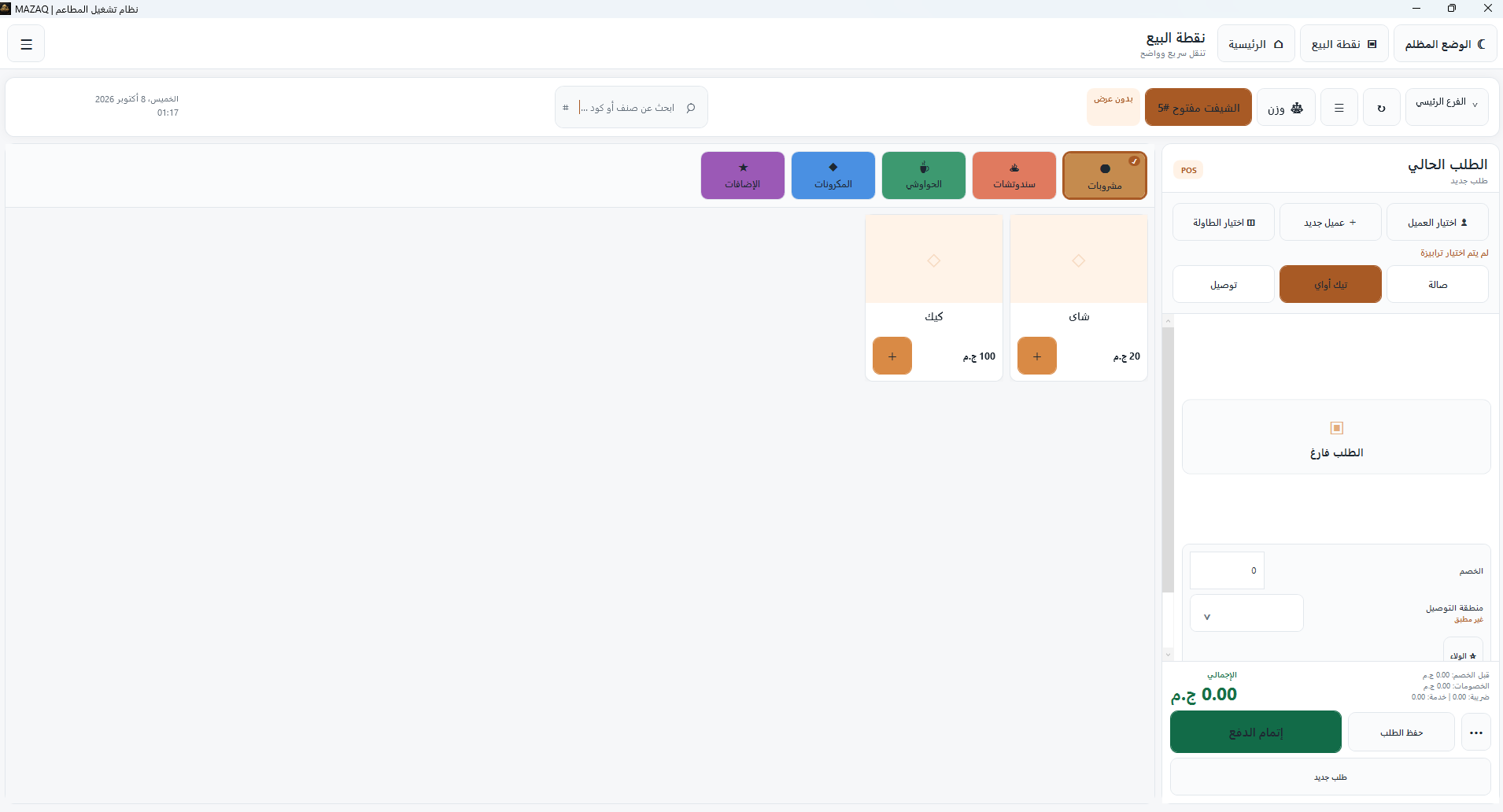Image resolution: width=1503 pixels, height=812 pixels.
Task: Select the المكرونات category tab
Action: point(833,175)
